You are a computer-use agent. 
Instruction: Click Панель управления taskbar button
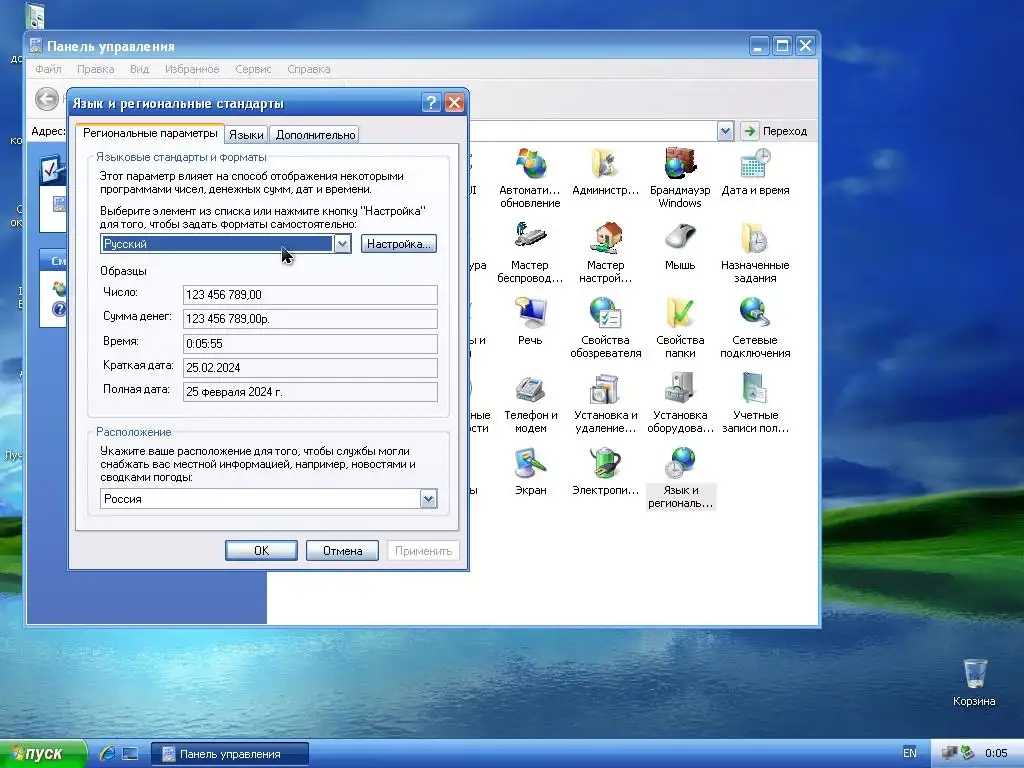click(229, 754)
